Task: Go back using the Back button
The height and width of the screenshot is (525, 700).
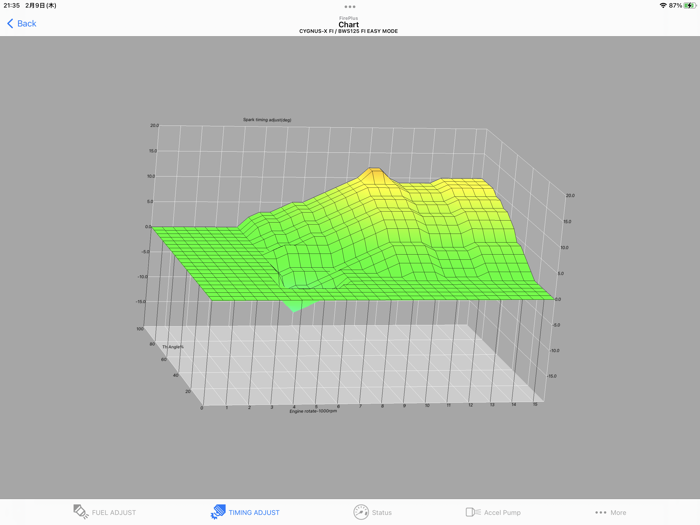Action: (x=21, y=24)
